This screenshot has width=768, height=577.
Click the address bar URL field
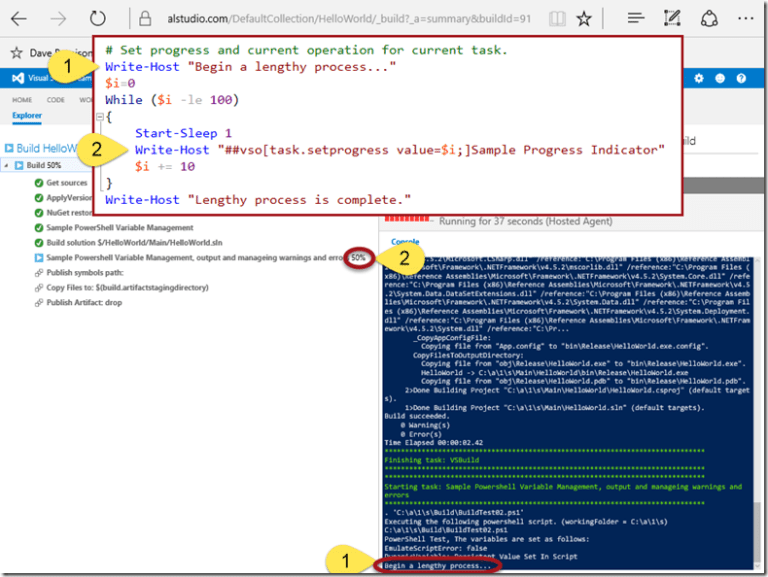349,19
